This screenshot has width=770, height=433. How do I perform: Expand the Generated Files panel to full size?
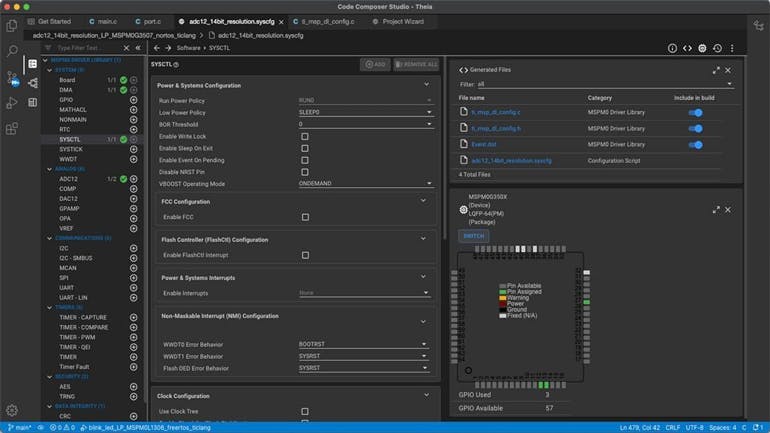click(716, 71)
